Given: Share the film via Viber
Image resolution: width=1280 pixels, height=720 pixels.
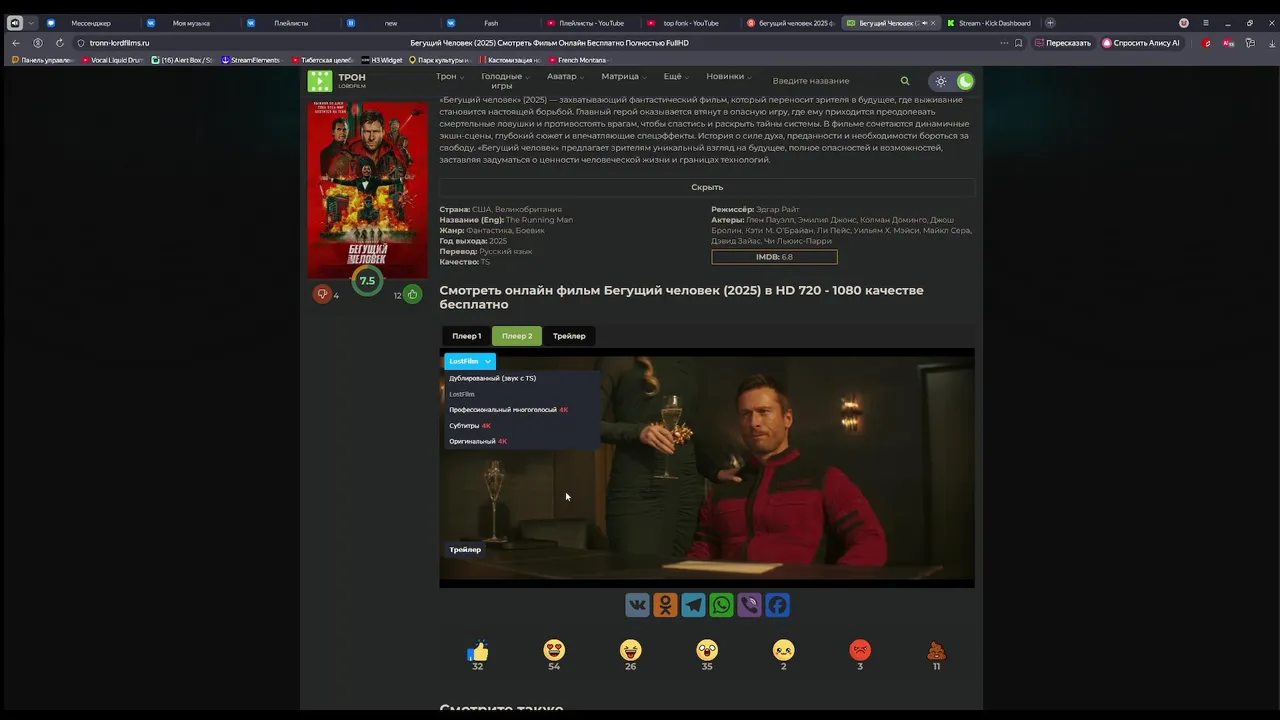Looking at the screenshot, I should tap(749, 605).
